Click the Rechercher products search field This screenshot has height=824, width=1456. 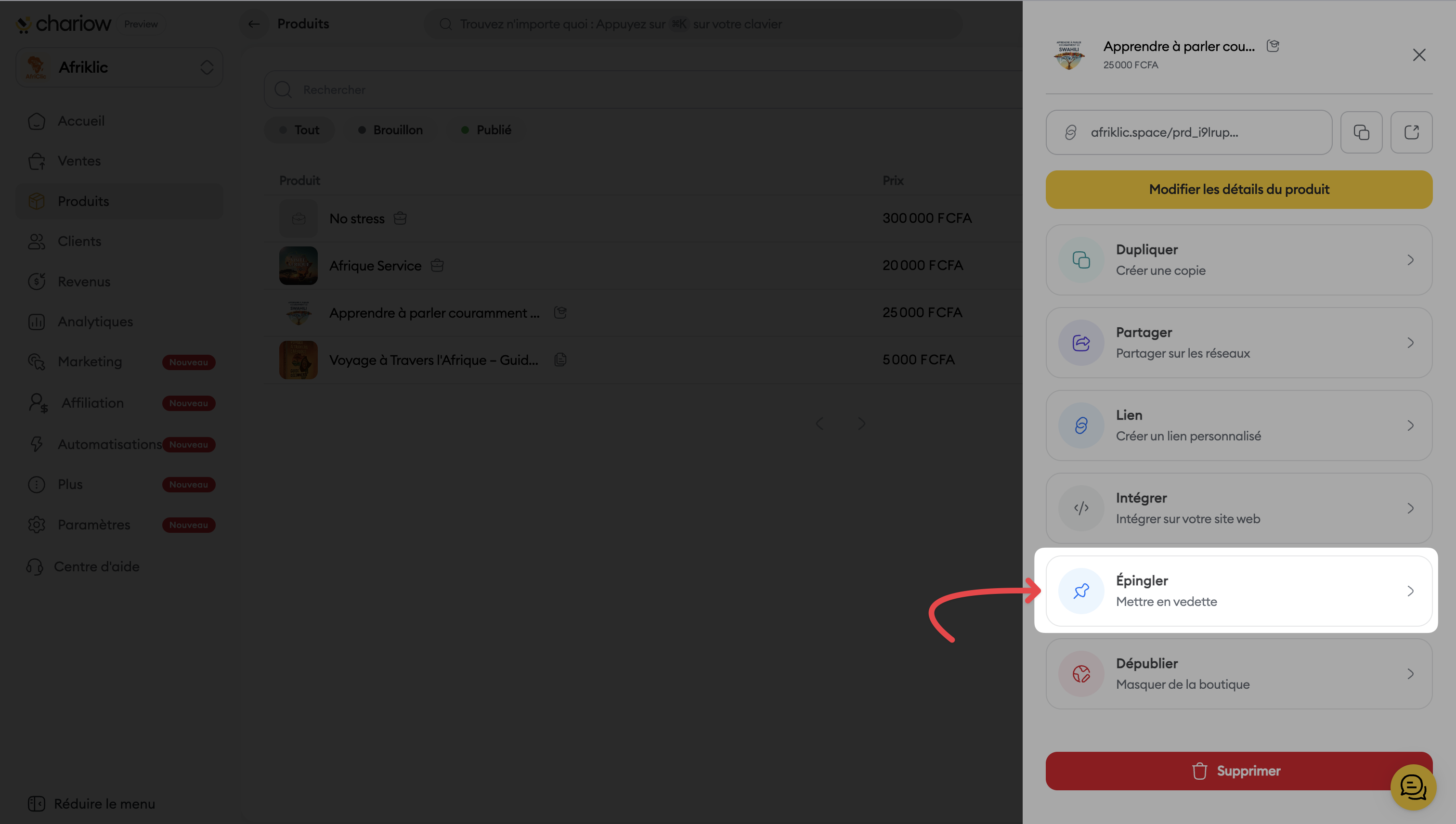click(x=623, y=90)
